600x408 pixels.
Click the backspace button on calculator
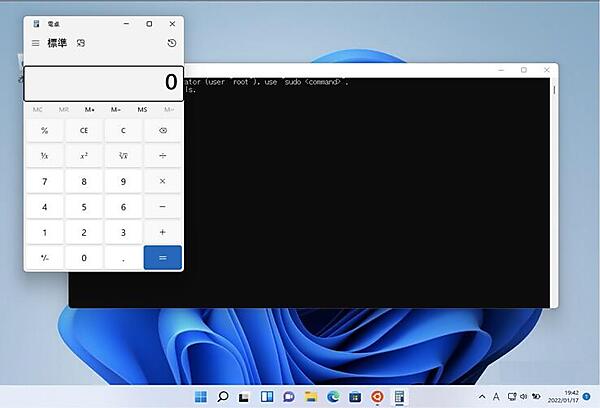163,131
